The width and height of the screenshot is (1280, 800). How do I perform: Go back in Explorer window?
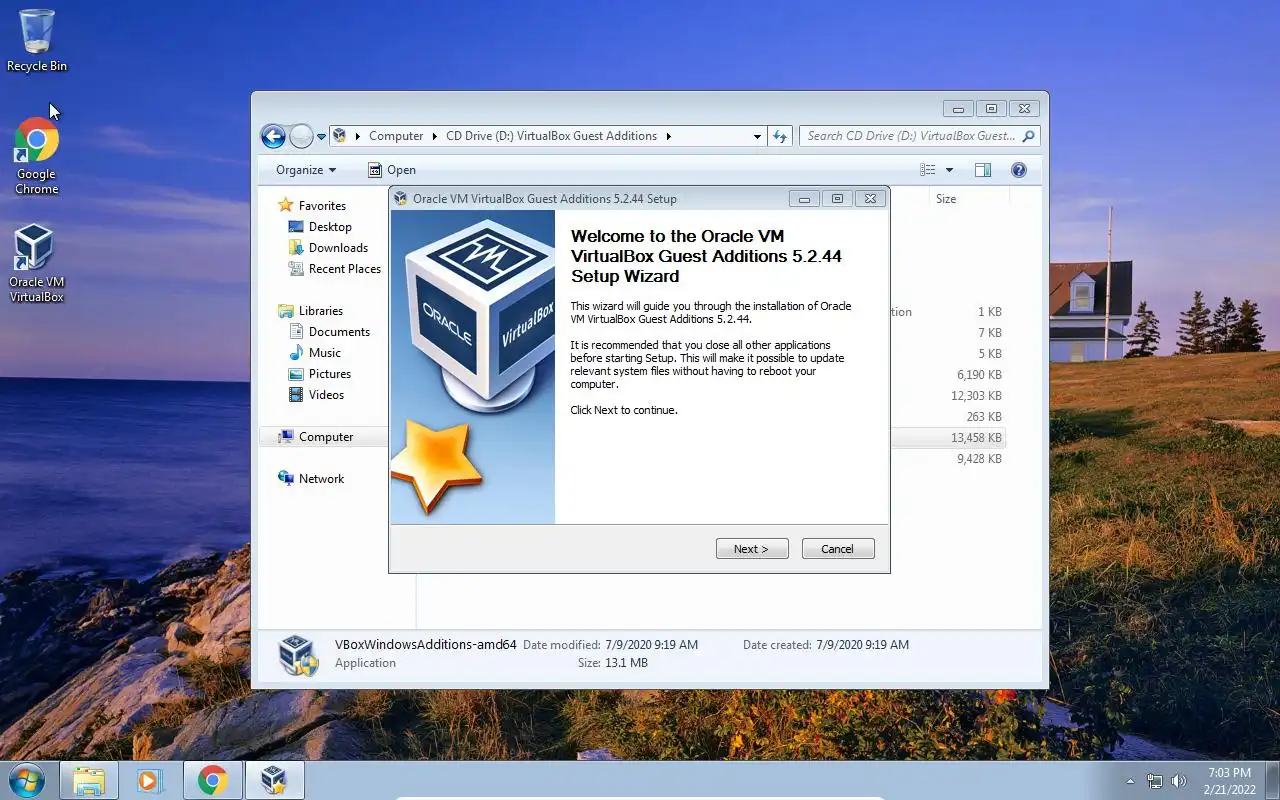tap(273, 136)
